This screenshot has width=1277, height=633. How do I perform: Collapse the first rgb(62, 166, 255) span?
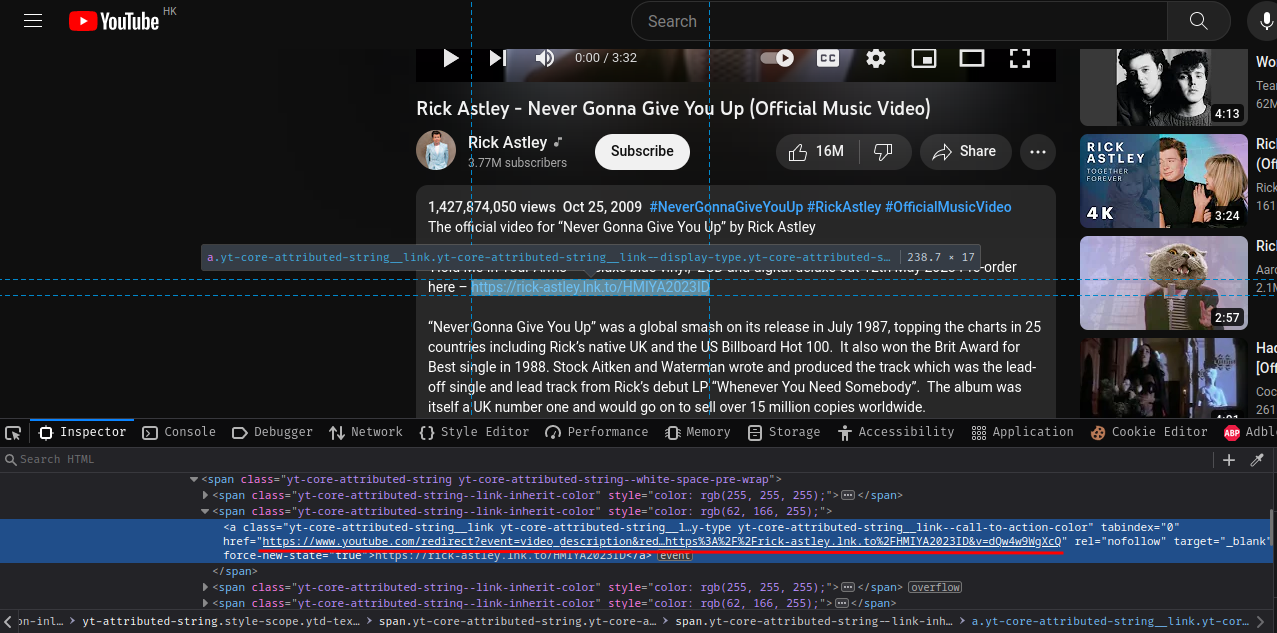click(x=206, y=511)
